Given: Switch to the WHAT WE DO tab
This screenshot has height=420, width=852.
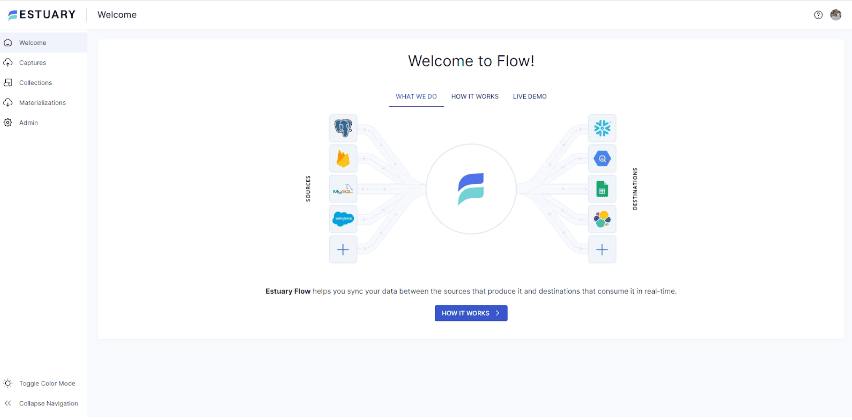Looking at the screenshot, I should click(416, 97).
